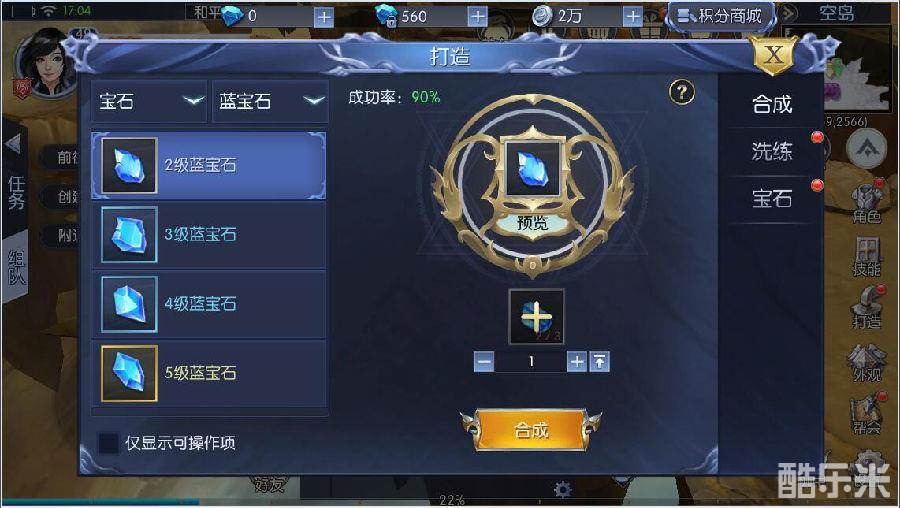Open the 积分商城 points shop
The image size is (900, 508).
click(720, 16)
